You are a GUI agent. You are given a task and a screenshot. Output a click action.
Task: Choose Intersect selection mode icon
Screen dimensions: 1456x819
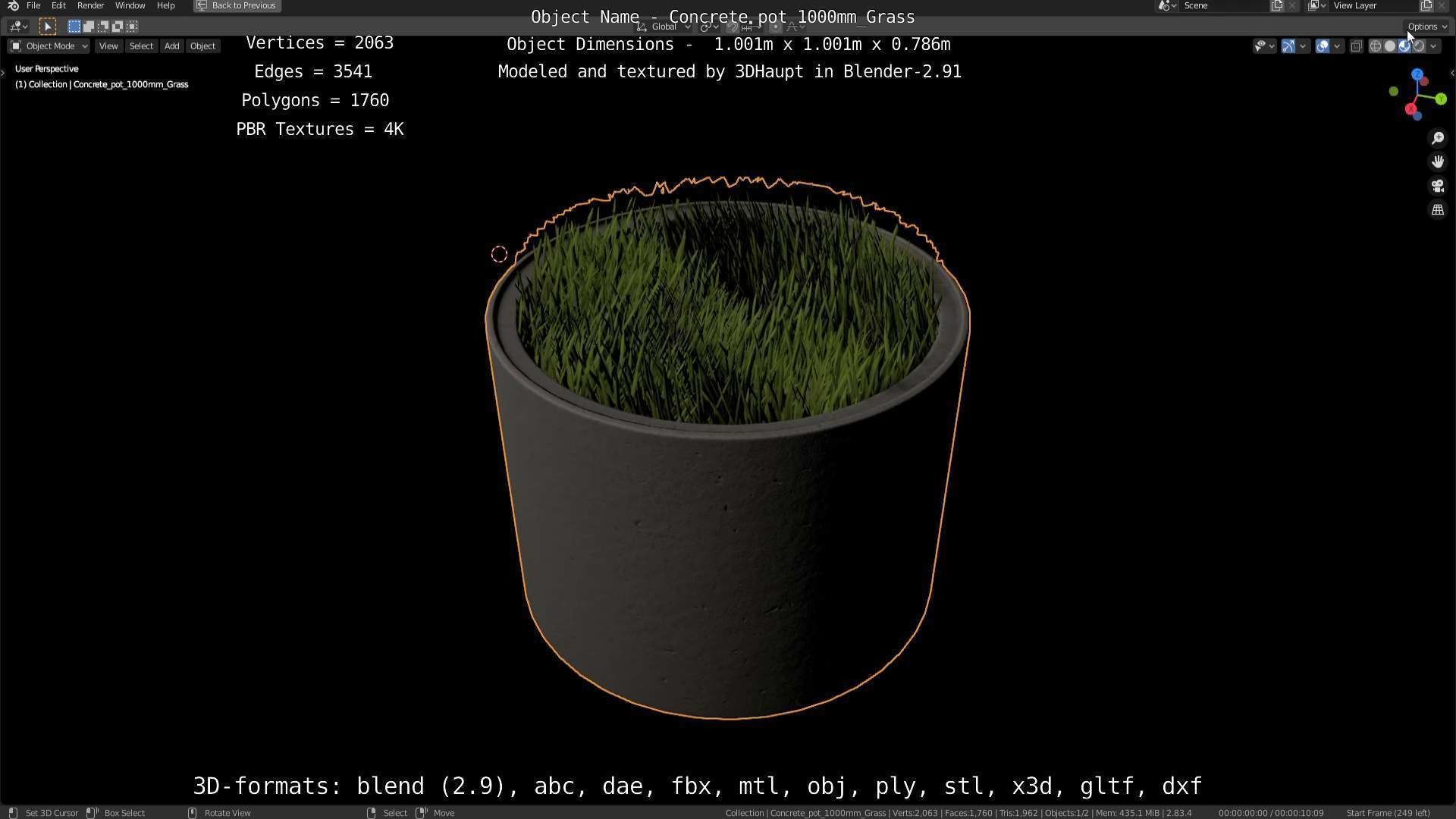(x=131, y=27)
